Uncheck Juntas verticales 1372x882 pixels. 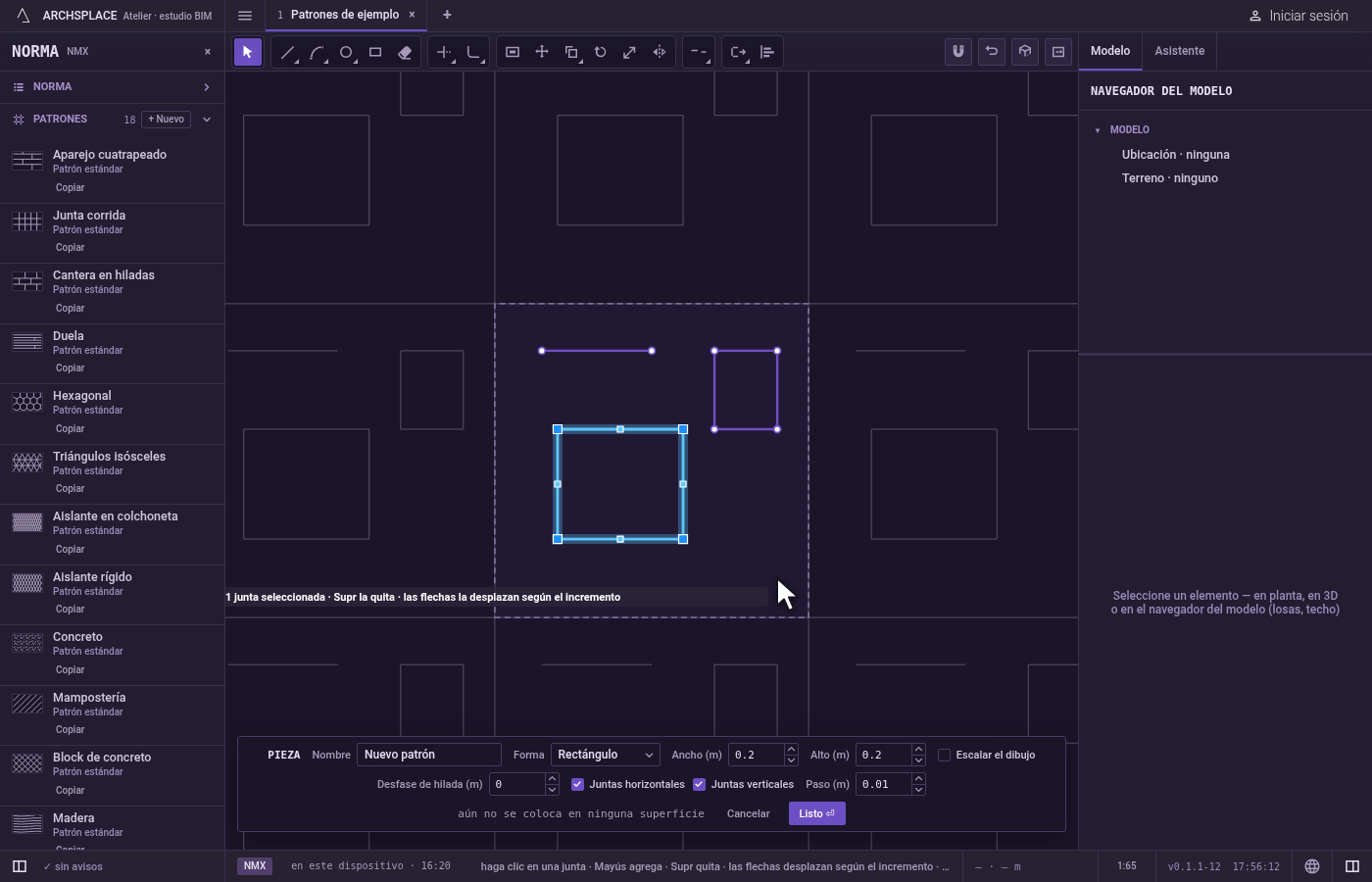700,784
